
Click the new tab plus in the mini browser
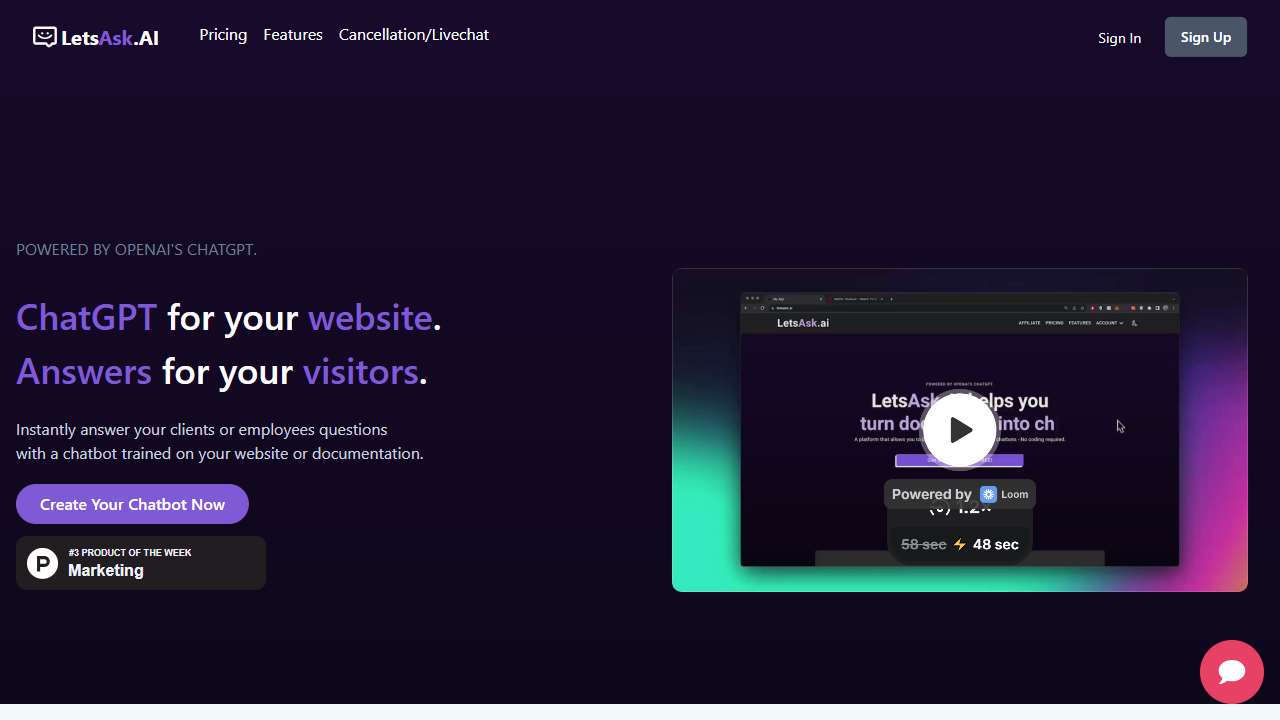coord(892,297)
